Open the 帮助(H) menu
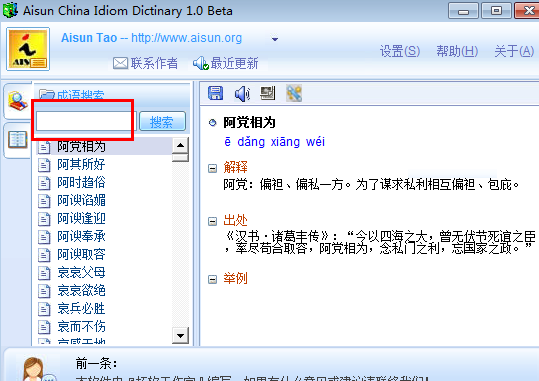Viewport: 539px width, 381px height. 457,52
